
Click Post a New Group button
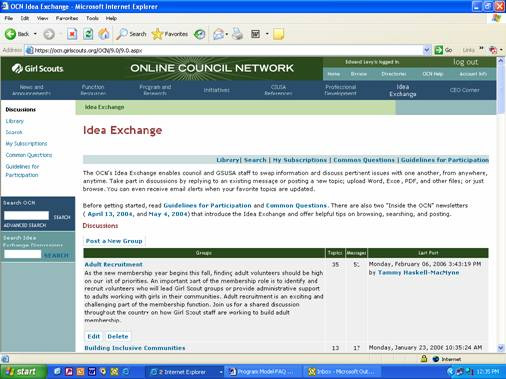click(114, 241)
